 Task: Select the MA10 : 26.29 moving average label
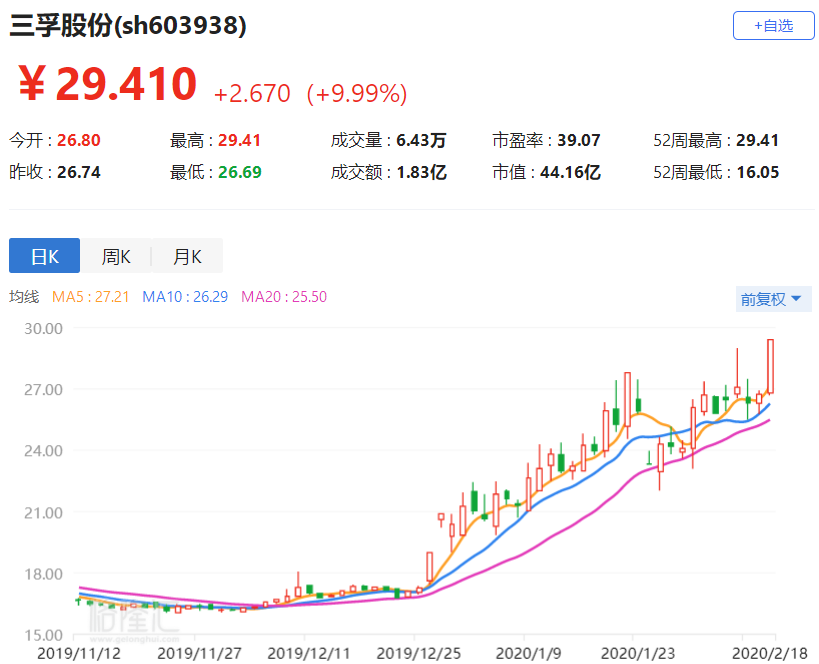(x=185, y=297)
